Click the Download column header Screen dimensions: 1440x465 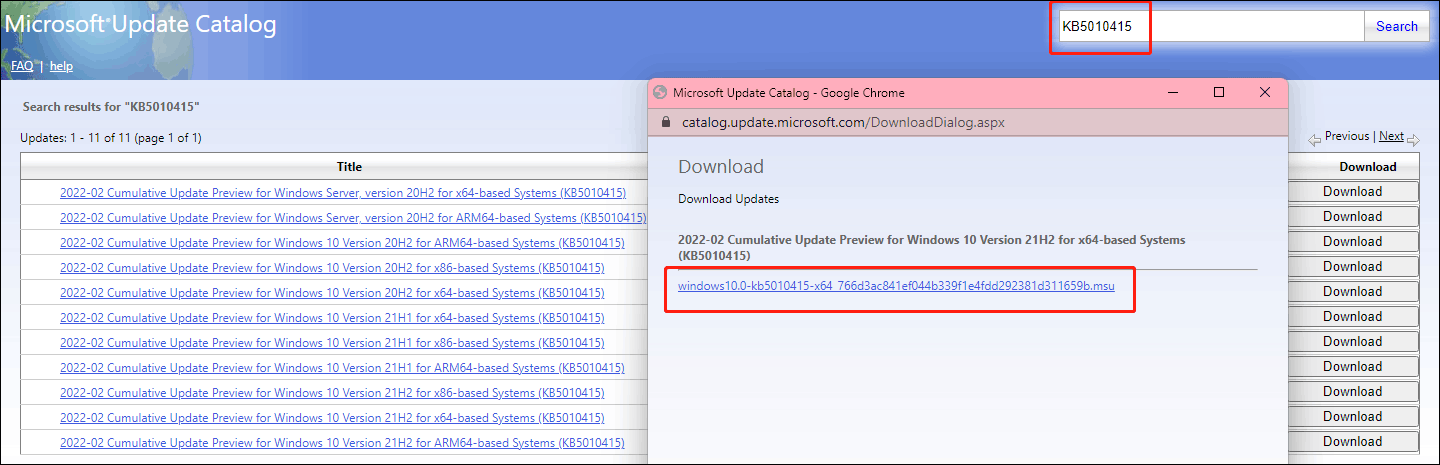1367,167
